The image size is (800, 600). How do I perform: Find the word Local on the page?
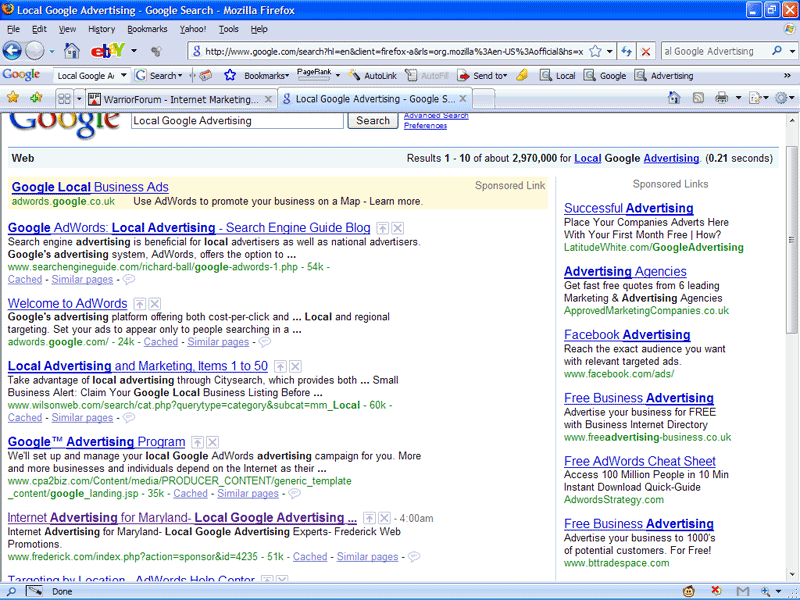[x=558, y=76]
